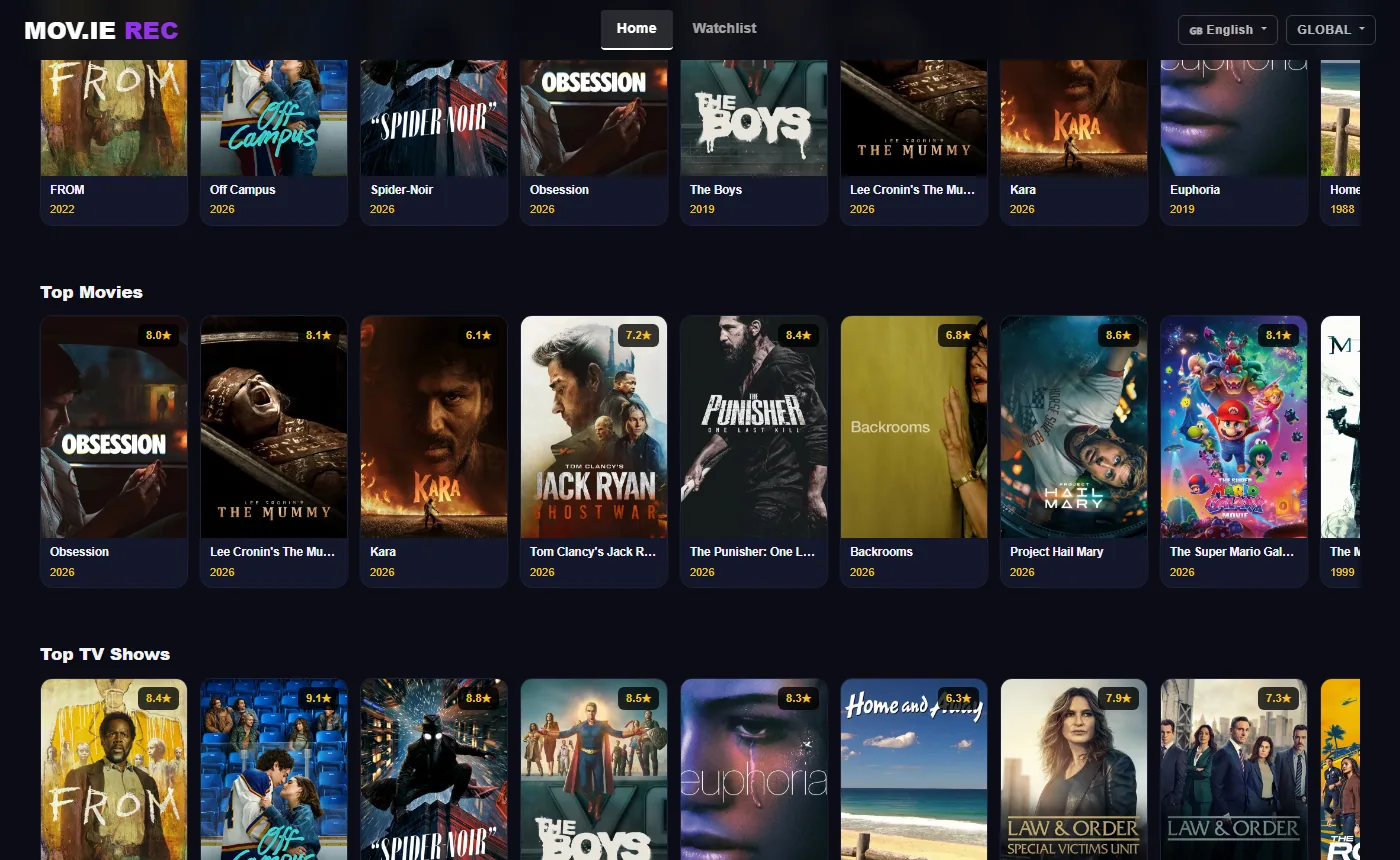Switch to the Home tab

637,29
